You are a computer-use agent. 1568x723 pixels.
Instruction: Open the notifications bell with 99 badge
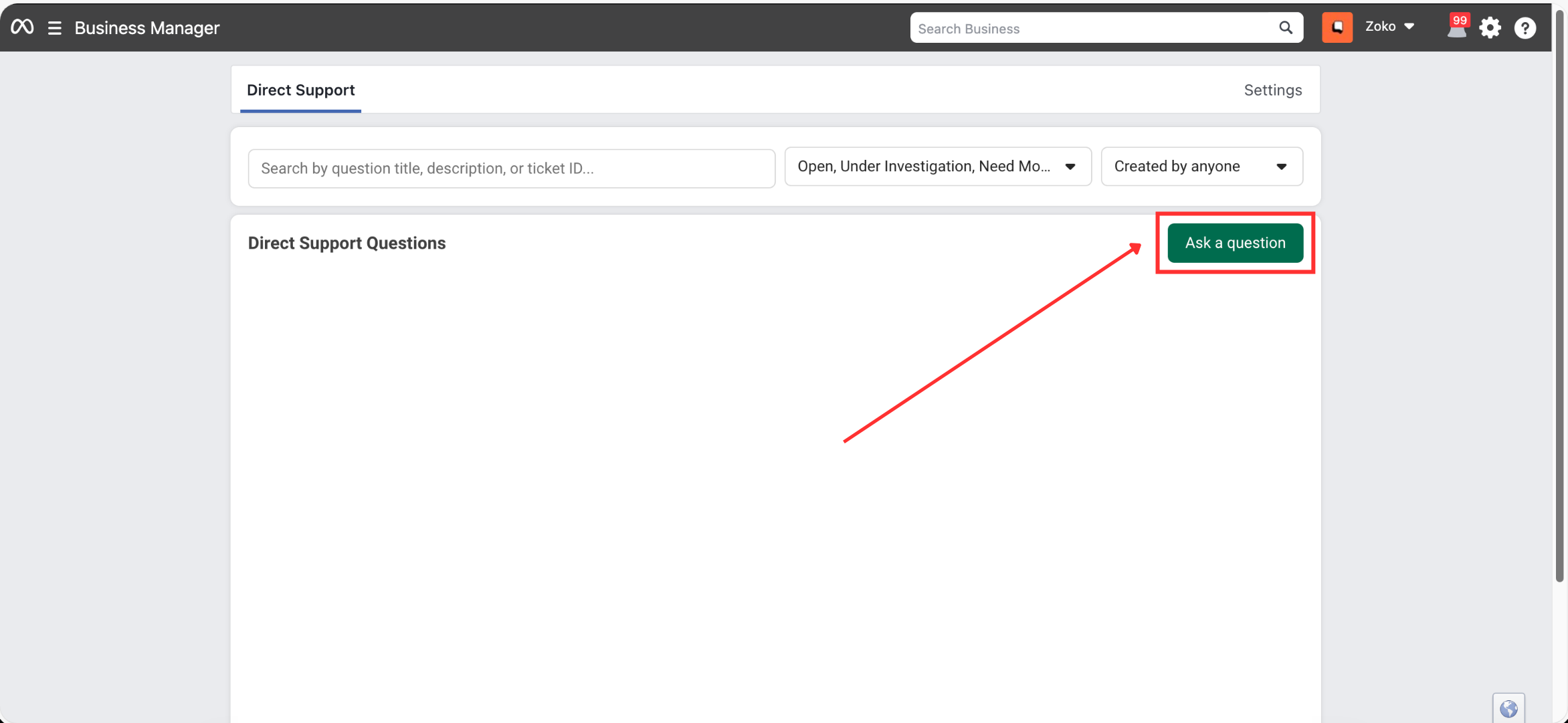click(x=1456, y=28)
